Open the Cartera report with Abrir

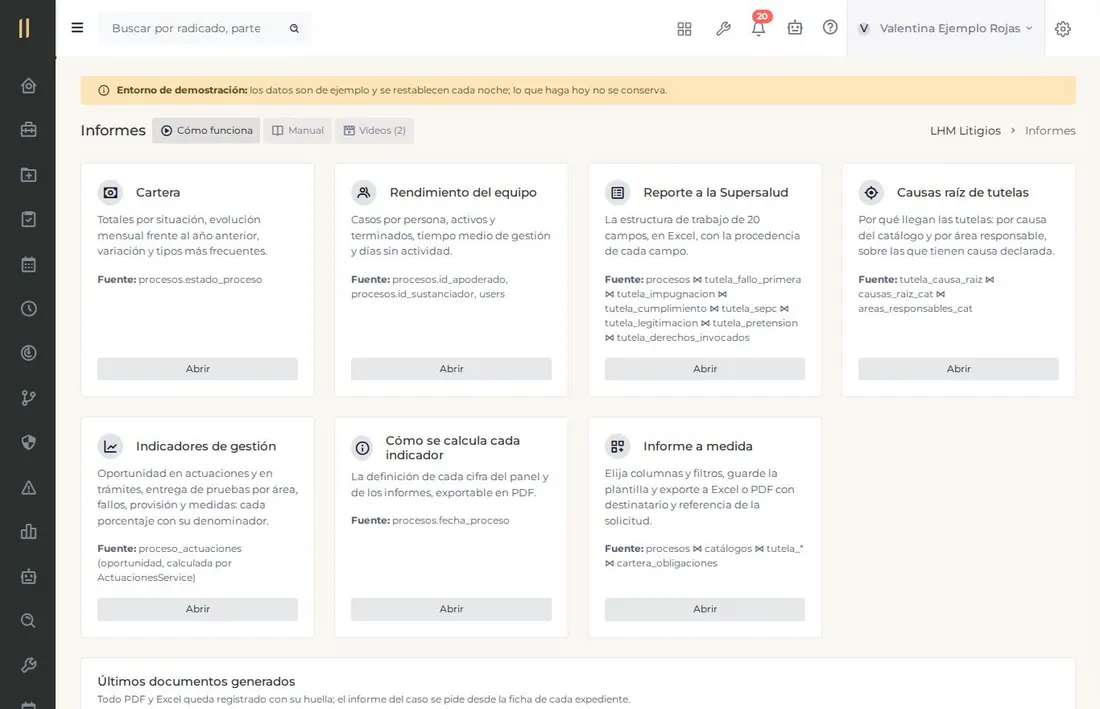(198, 369)
